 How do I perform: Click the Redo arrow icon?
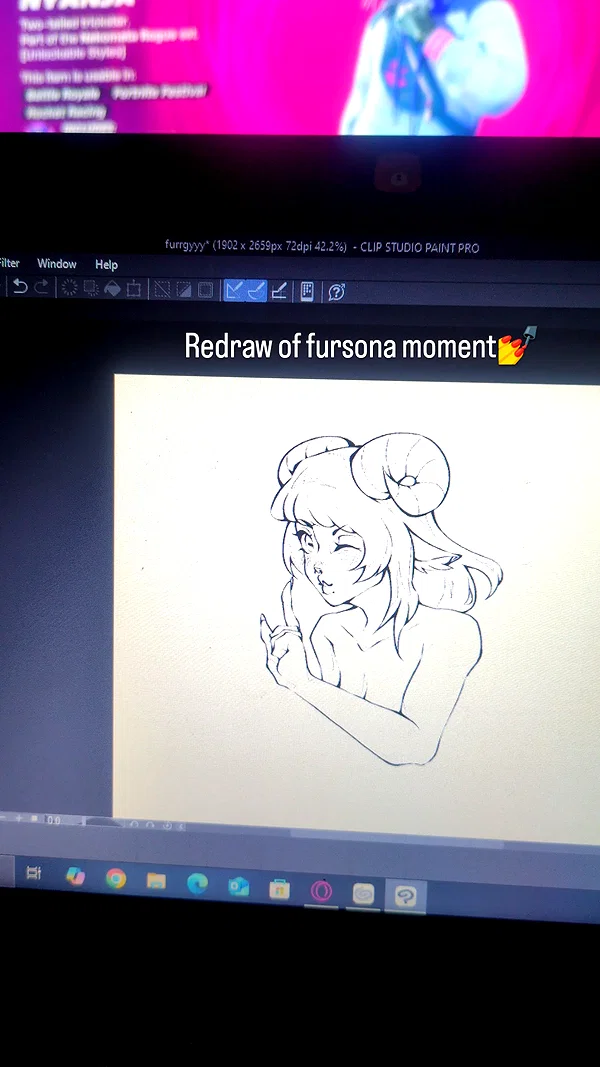[x=41, y=287]
